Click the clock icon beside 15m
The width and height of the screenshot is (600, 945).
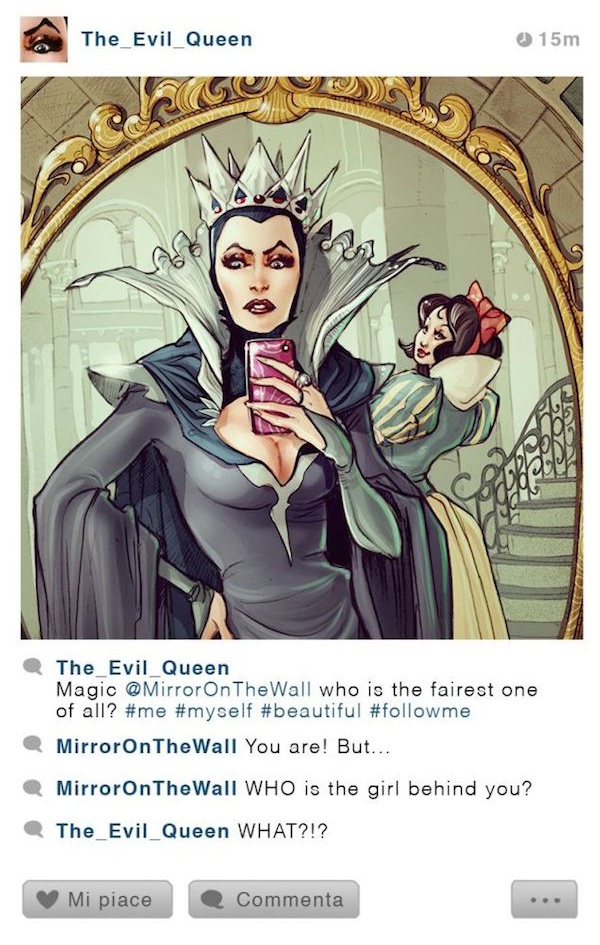click(x=524, y=39)
